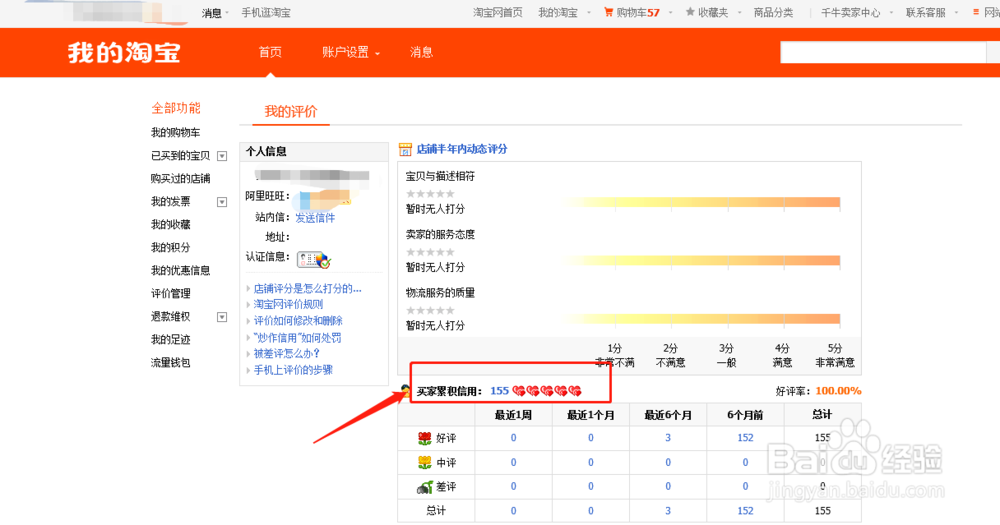Open 评价如何修改和删除 link
Screen dimensions: 1000x525
pos(298,320)
